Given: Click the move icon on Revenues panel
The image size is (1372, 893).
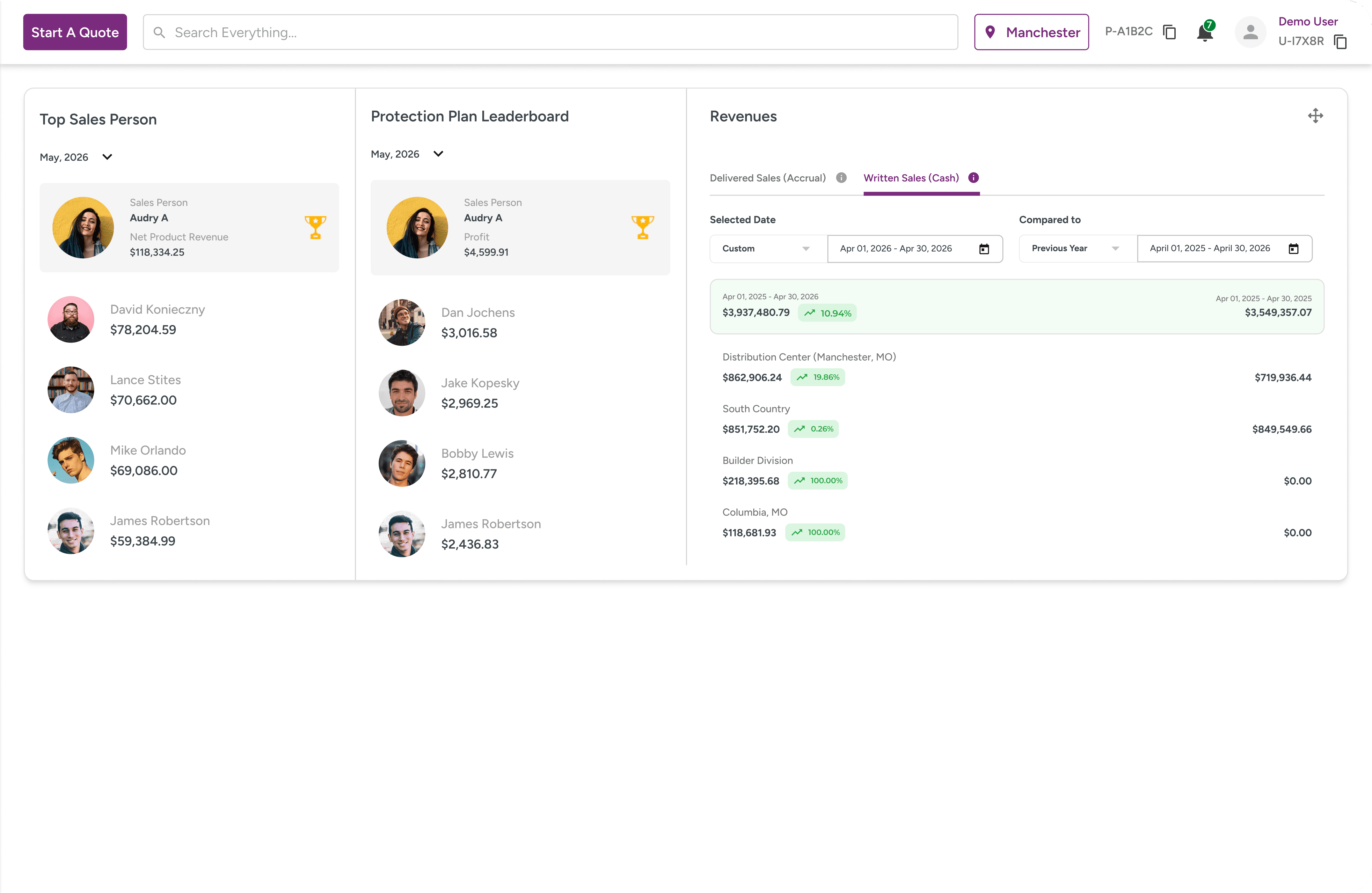Looking at the screenshot, I should (x=1315, y=116).
